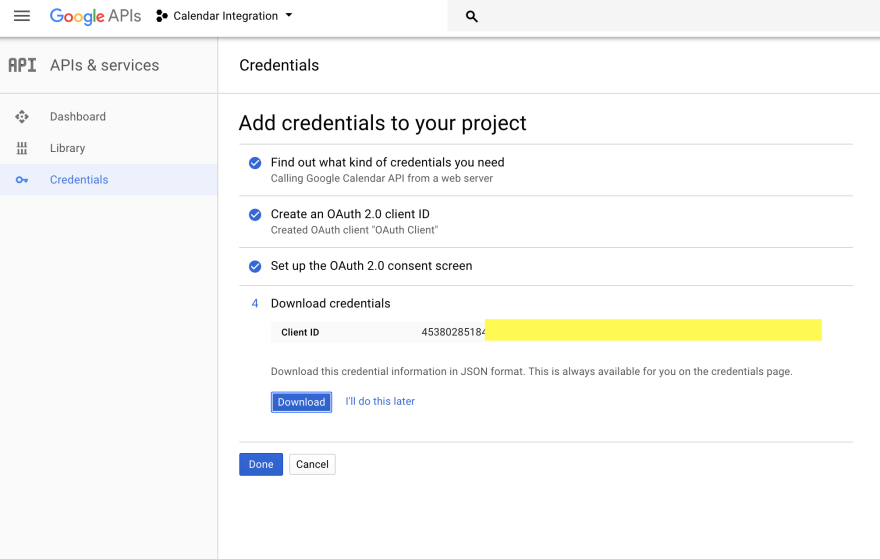Click the Google APIs logo
Screen dimensions: 880x559
[x=95, y=16]
